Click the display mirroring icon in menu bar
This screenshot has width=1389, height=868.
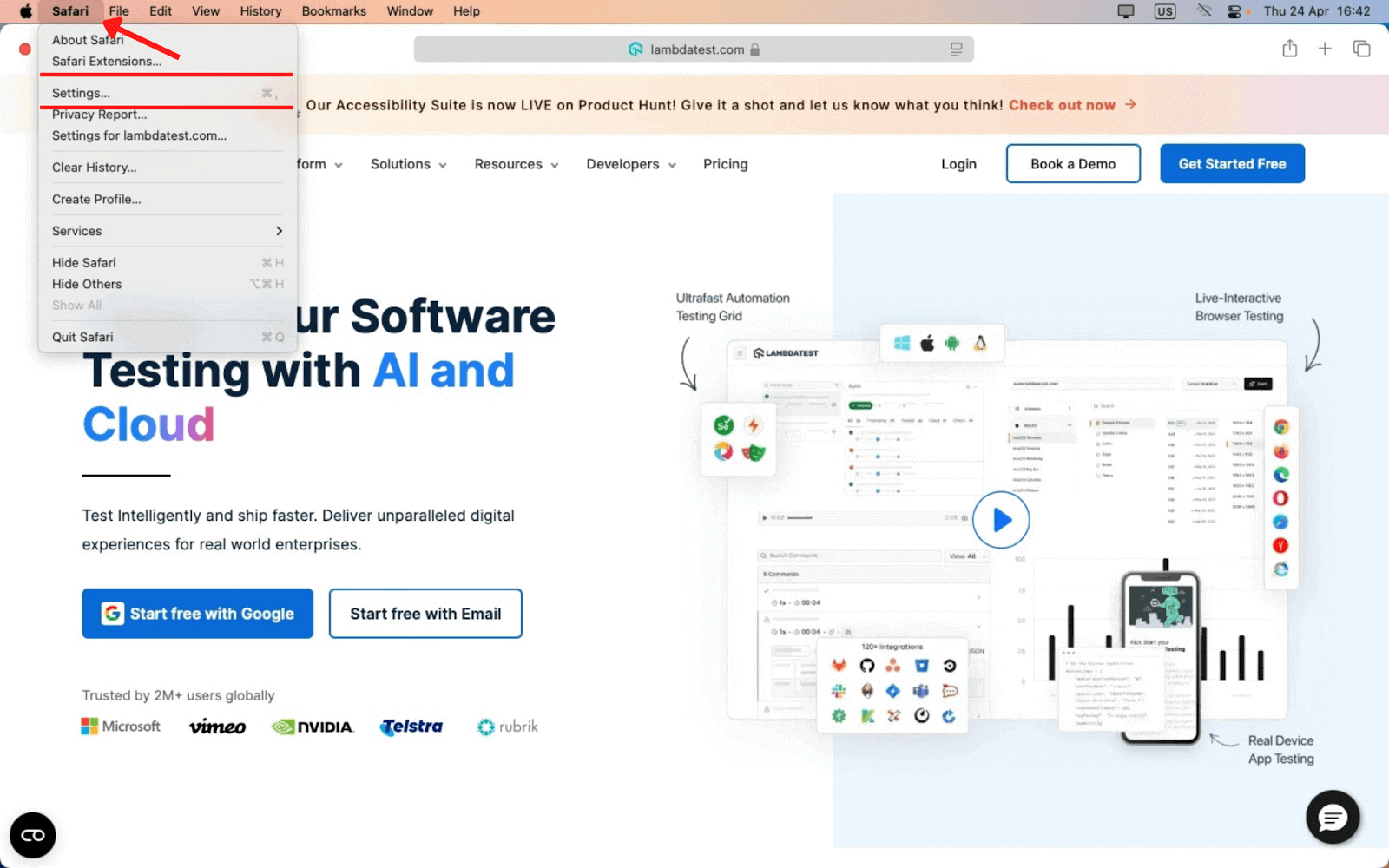coord(1126,11)
